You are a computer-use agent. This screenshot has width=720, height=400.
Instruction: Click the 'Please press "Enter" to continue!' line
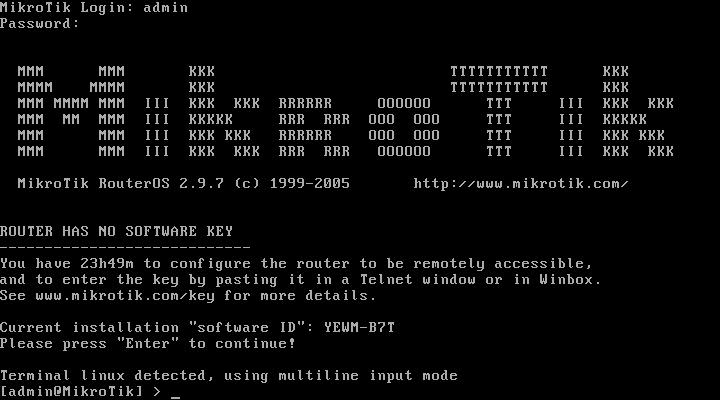[x=148, y=344]
